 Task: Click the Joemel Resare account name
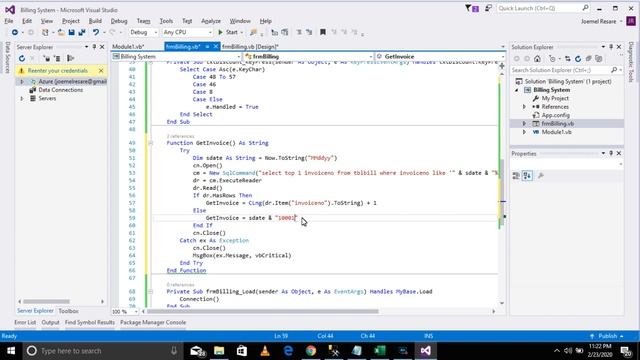pos(598,21)
